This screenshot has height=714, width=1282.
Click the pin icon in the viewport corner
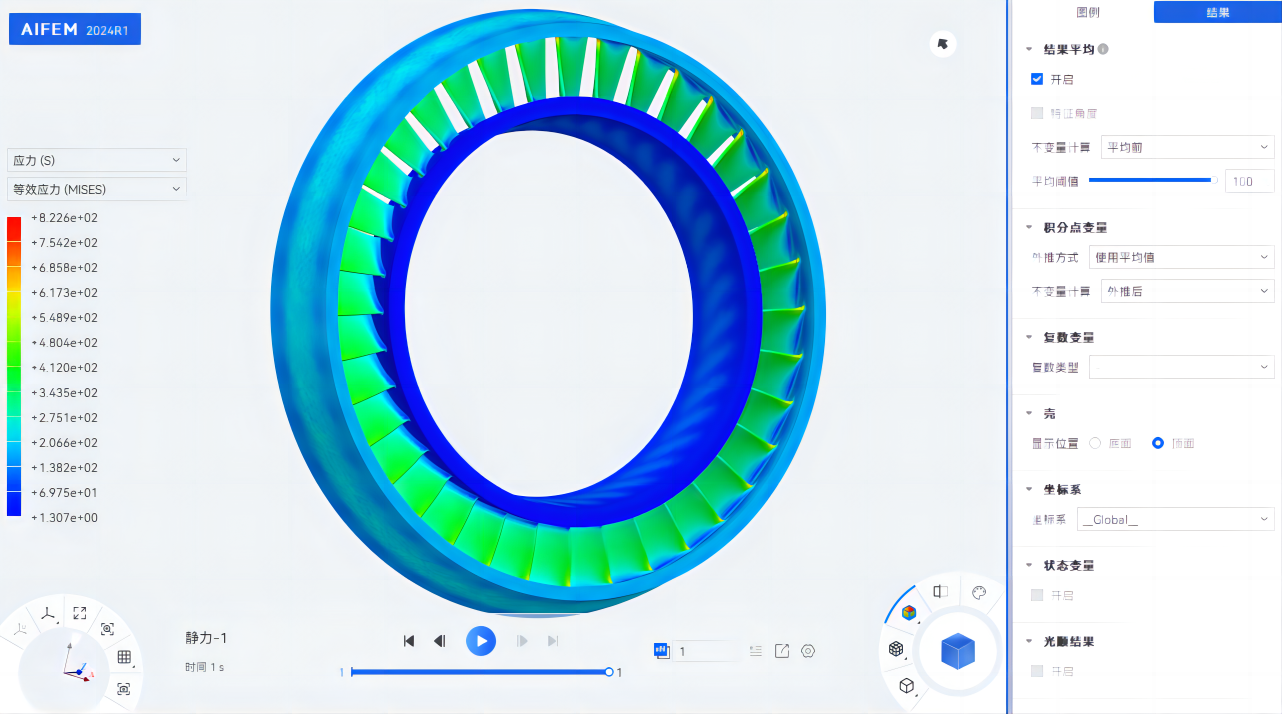[942, 43]
